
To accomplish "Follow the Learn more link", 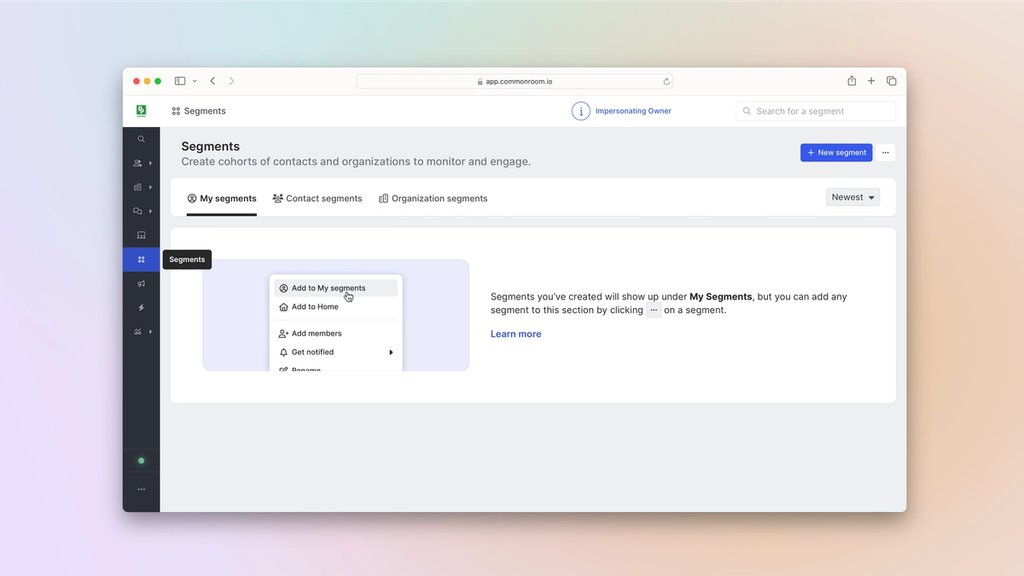I will pos(516,334).
